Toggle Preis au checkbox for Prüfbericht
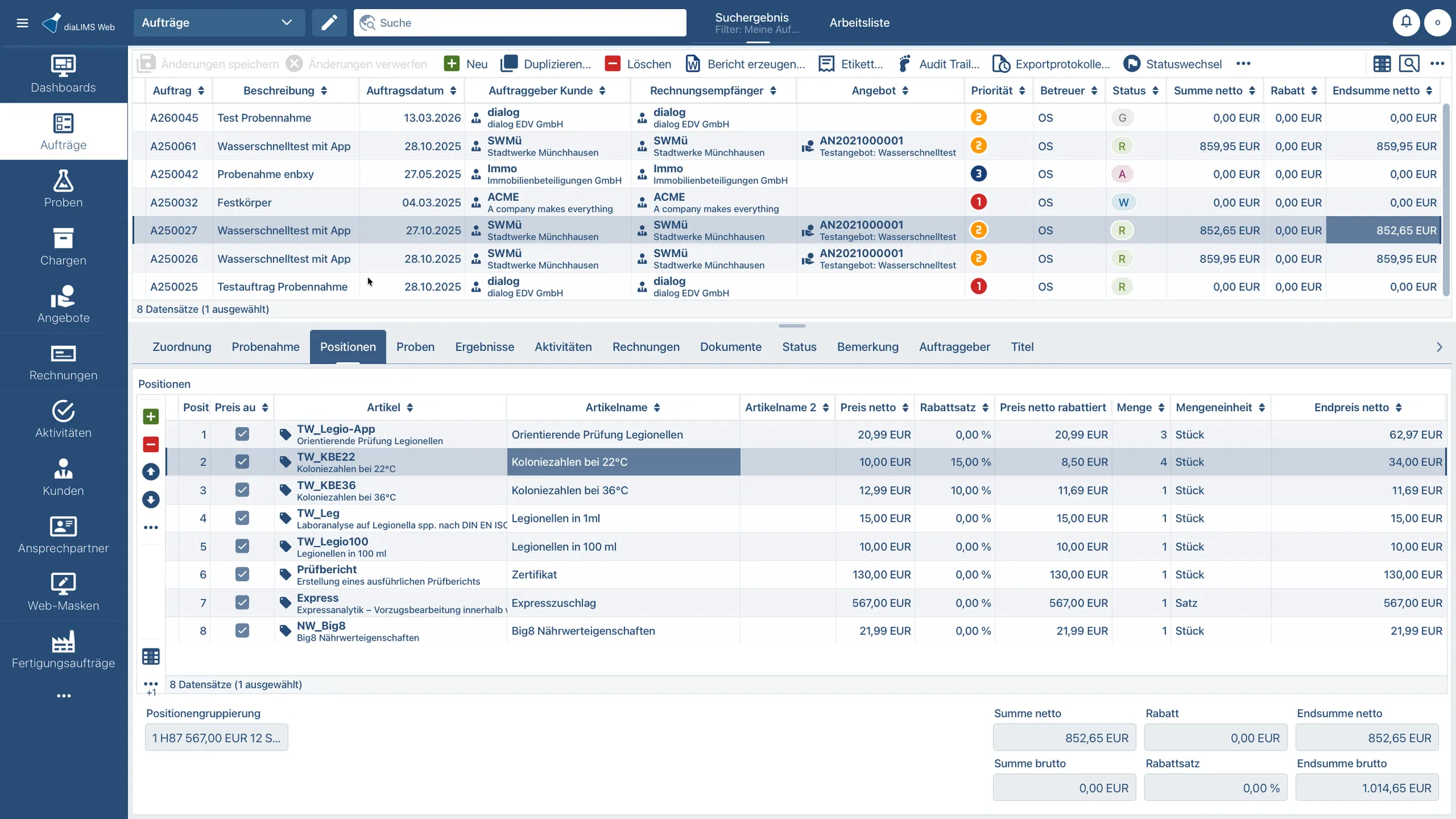 coord(242,574)
